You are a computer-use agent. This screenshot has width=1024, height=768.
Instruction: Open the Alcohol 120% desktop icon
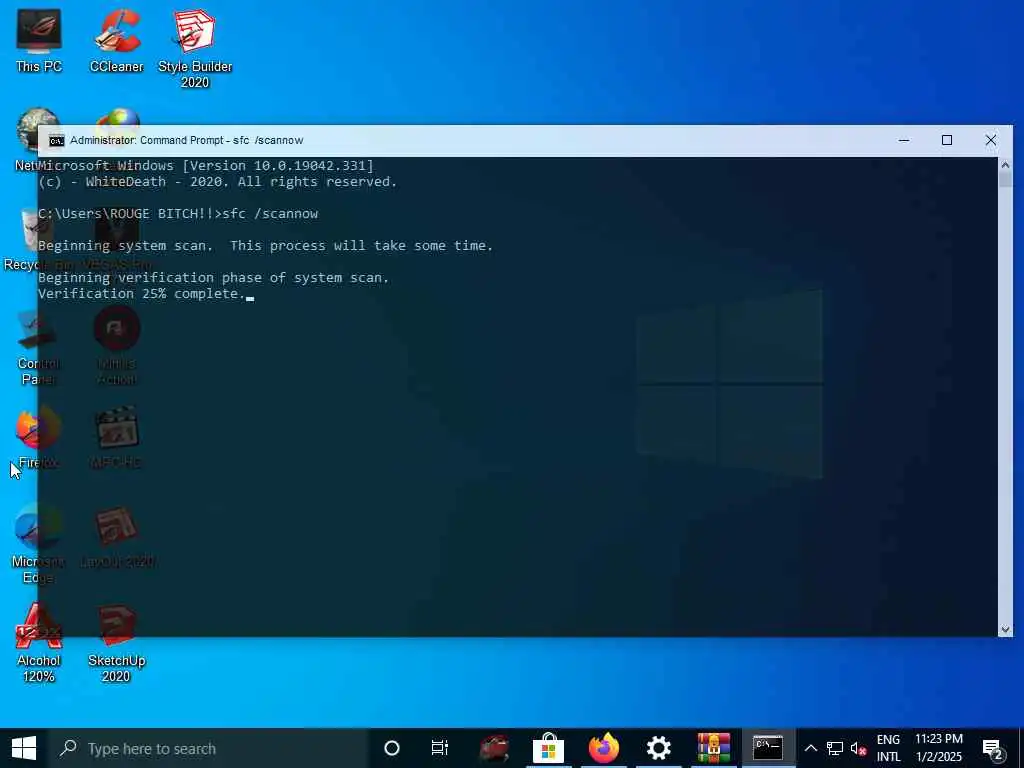(x=38, y=643)
